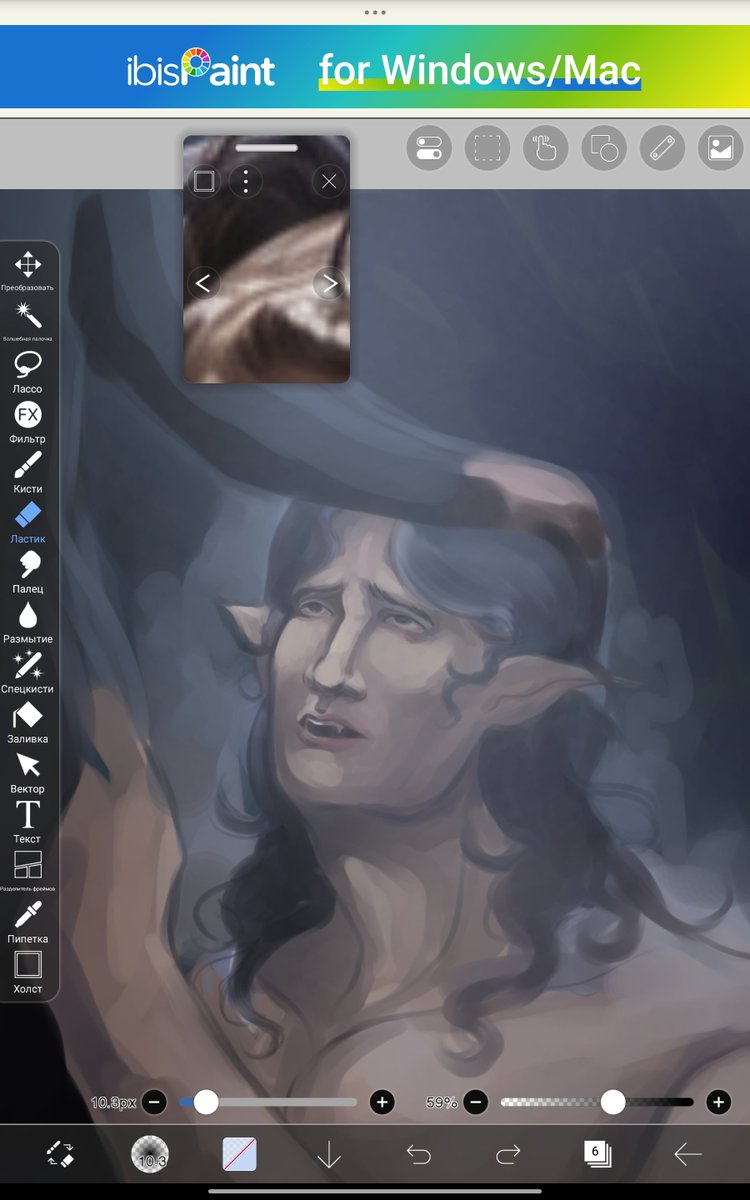This screenshot has width=750, height=1200.
Task: Select the Eyedropper (Пипетка) tool
Action: pos(28,921)
